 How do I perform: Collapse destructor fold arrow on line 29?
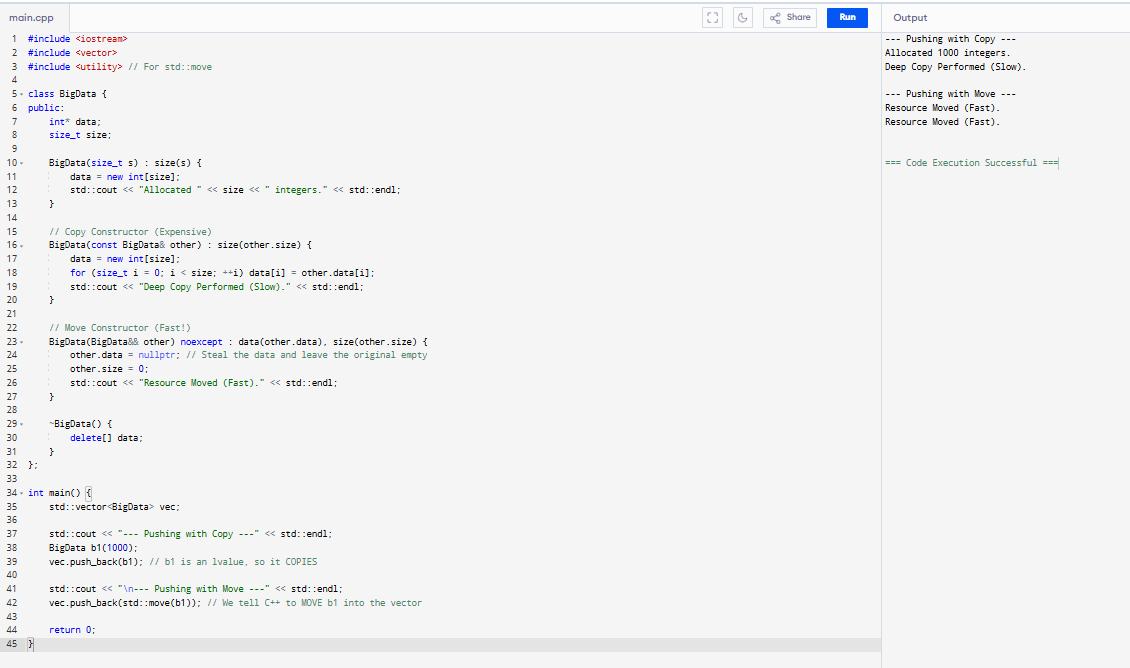pyautogui.click(x=22, y=424)
